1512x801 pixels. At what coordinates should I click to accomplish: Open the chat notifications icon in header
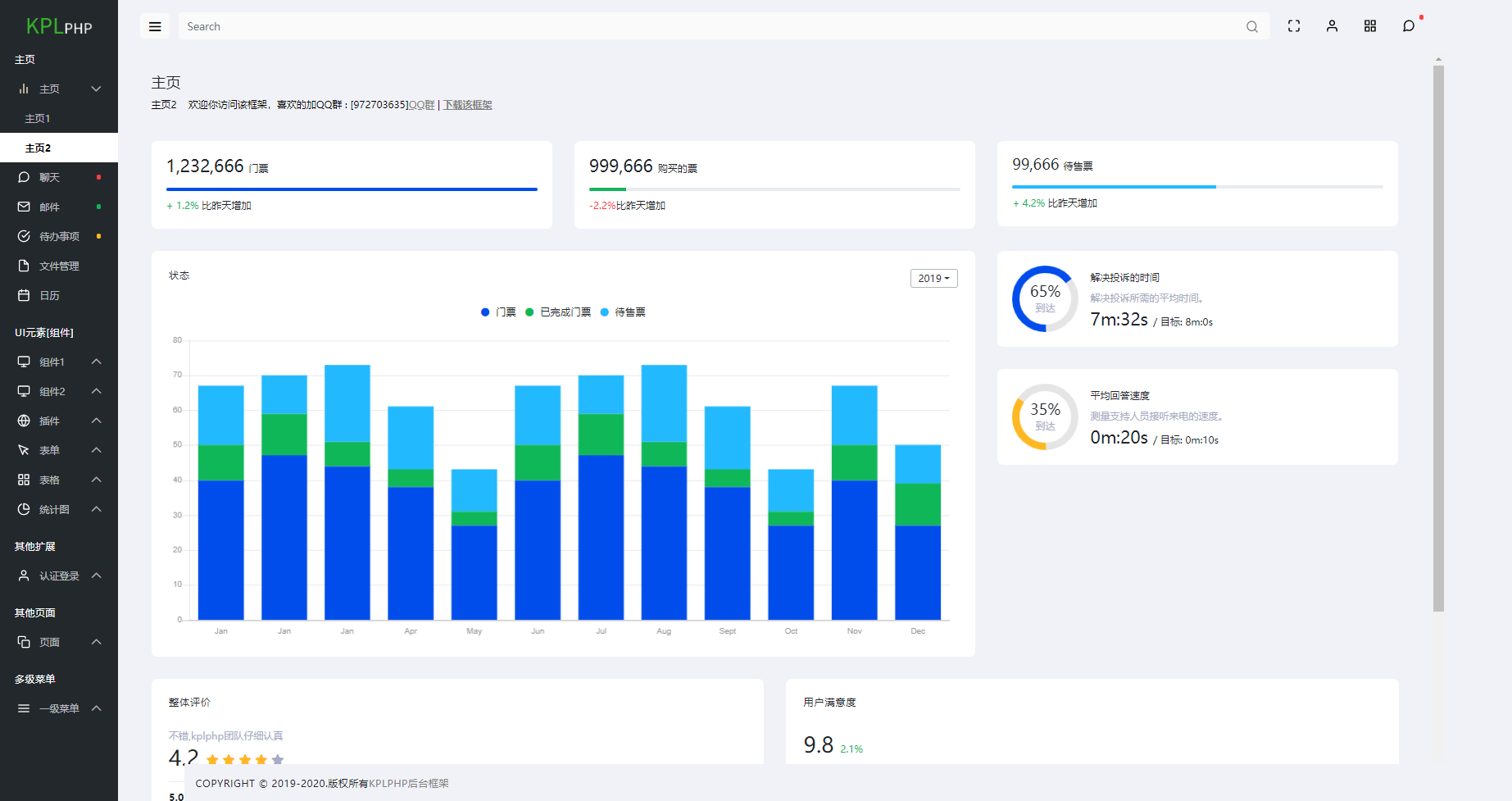1408,26
